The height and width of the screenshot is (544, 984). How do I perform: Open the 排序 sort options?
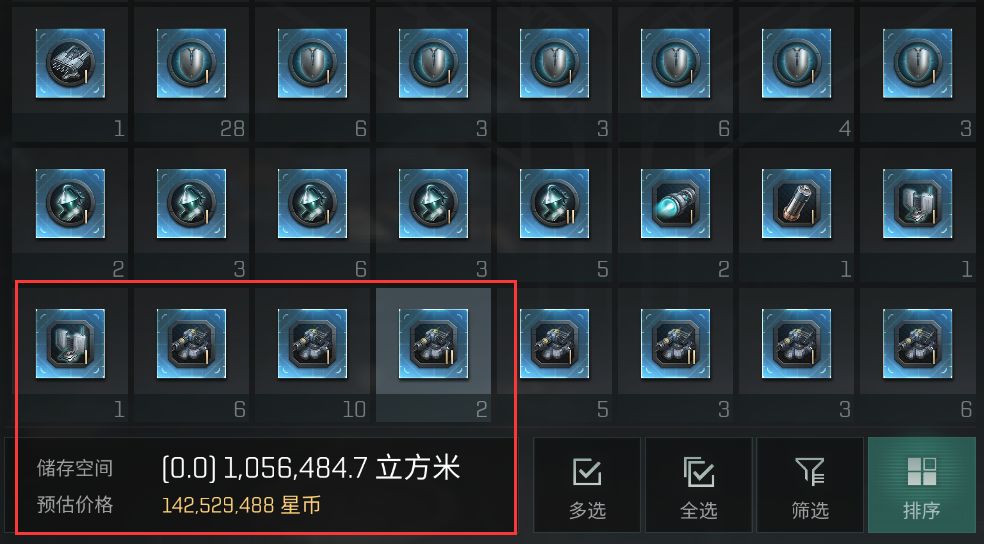(921, 485)
